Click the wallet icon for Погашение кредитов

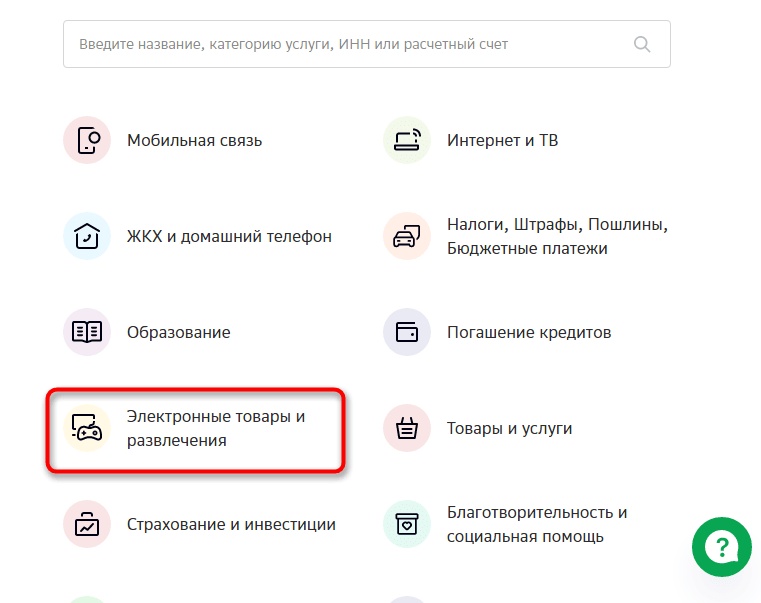pyautogui.click(x=407, y=332)
